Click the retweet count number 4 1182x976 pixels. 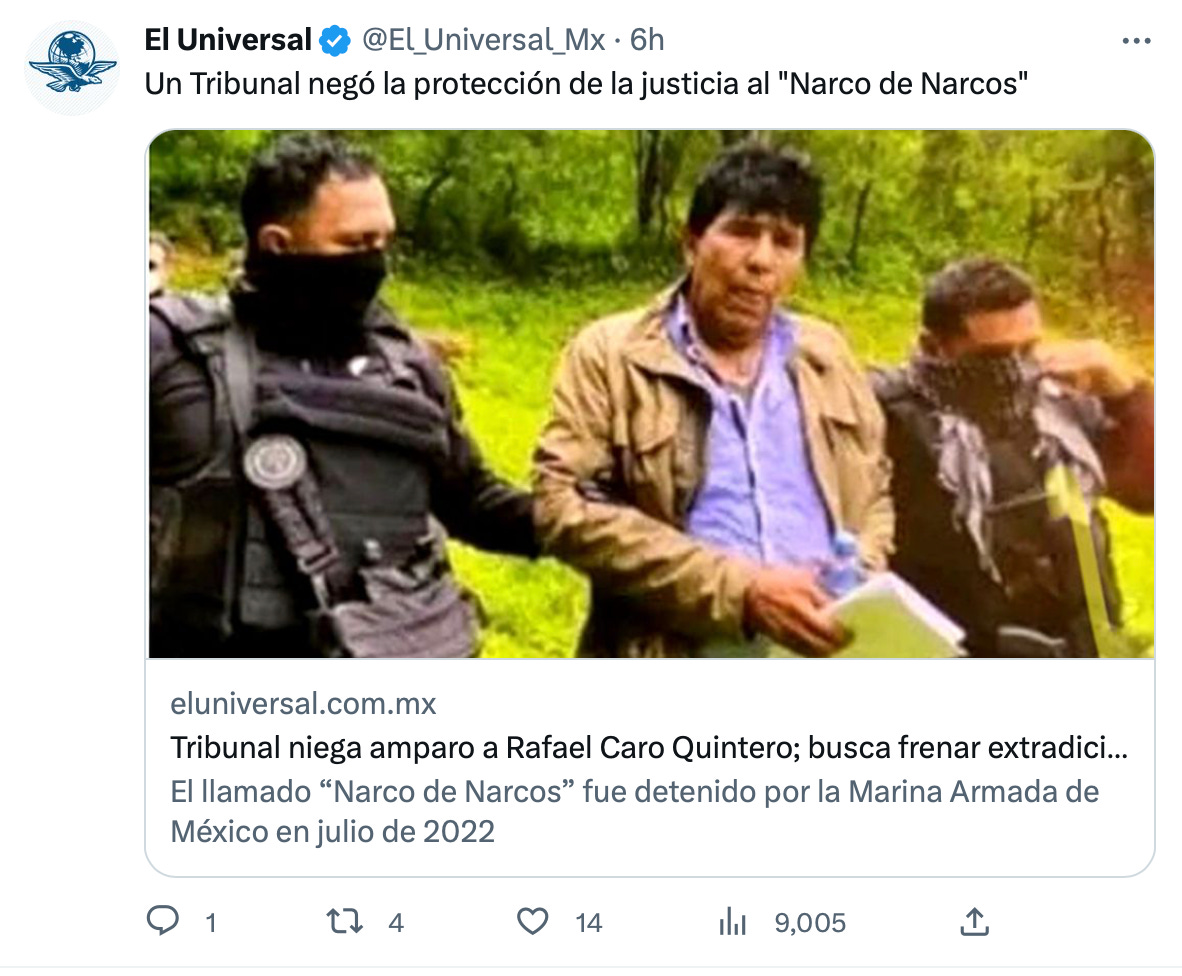[x=396, y=922]
